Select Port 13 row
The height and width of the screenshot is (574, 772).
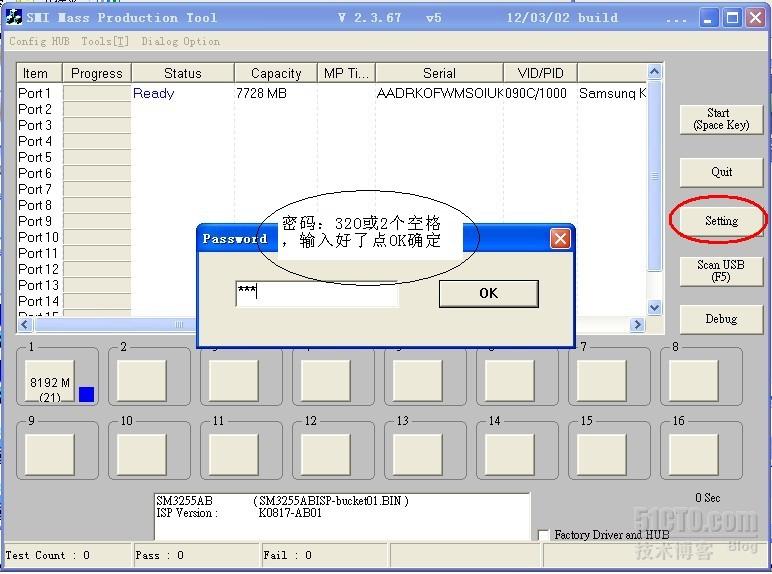[x=106, y=285]
